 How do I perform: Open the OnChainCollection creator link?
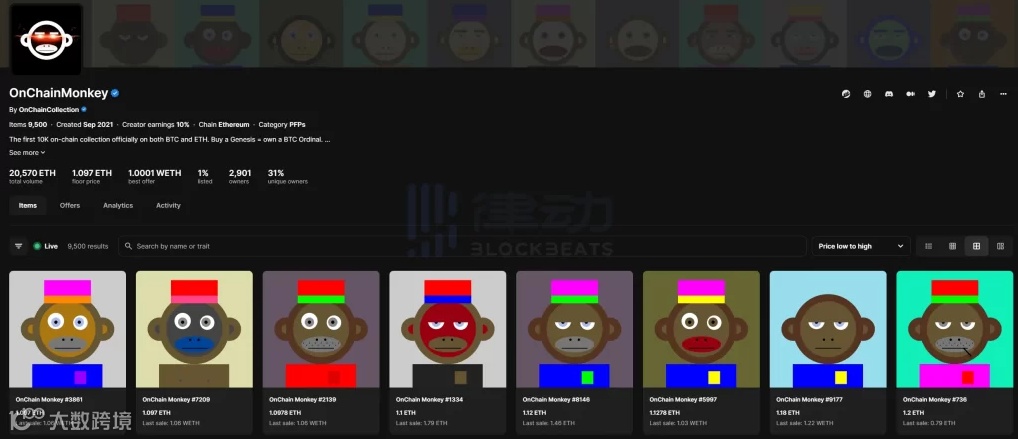click(49, 110)
